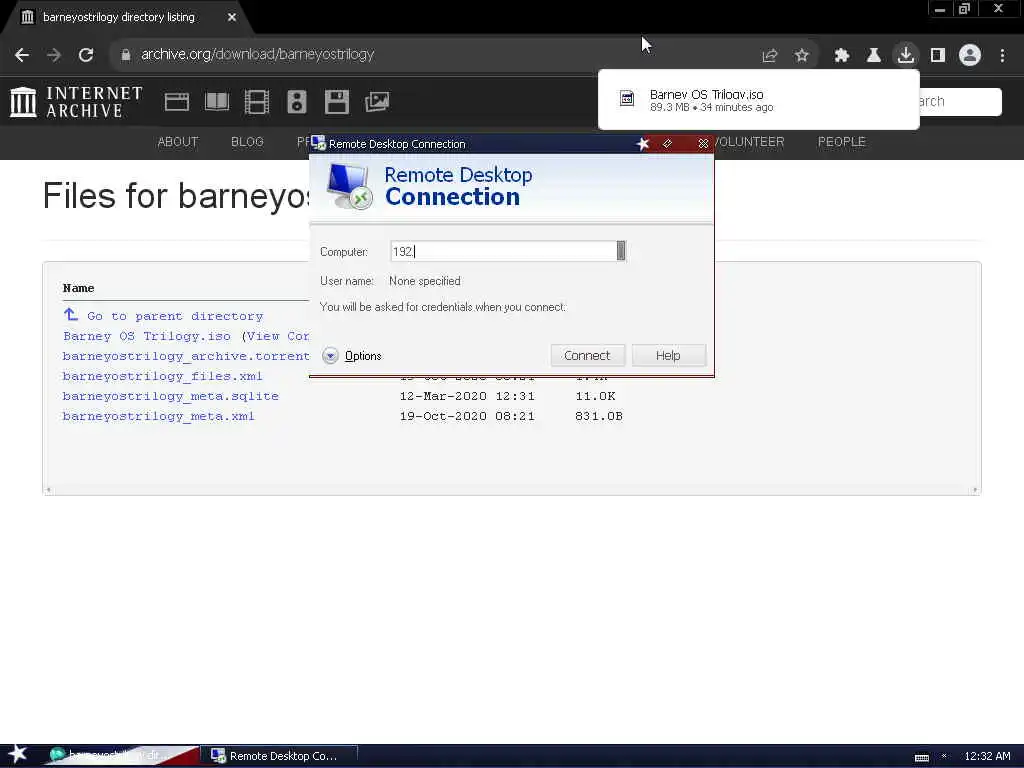
Task: Open the Chrome profile avatar
Action: click(x=970, y=55)
